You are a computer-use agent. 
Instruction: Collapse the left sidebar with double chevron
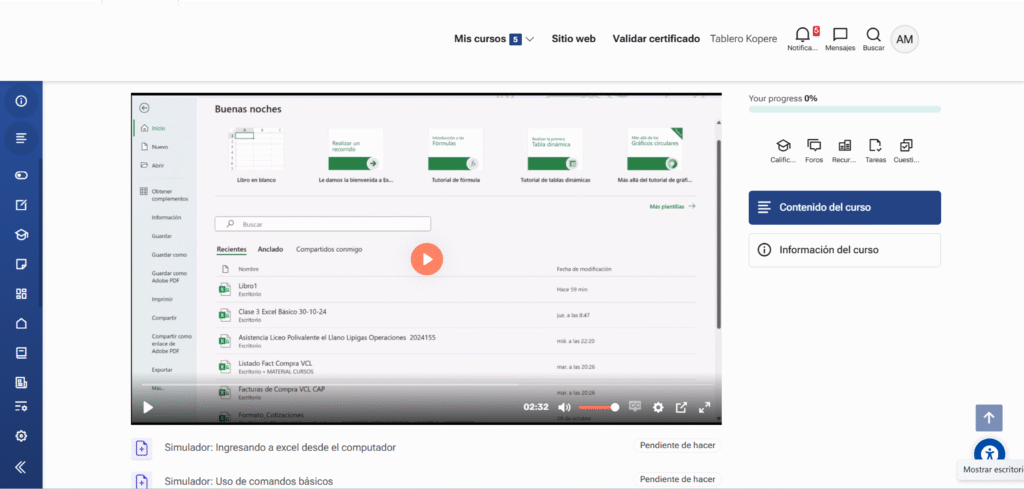pos(20,466)
